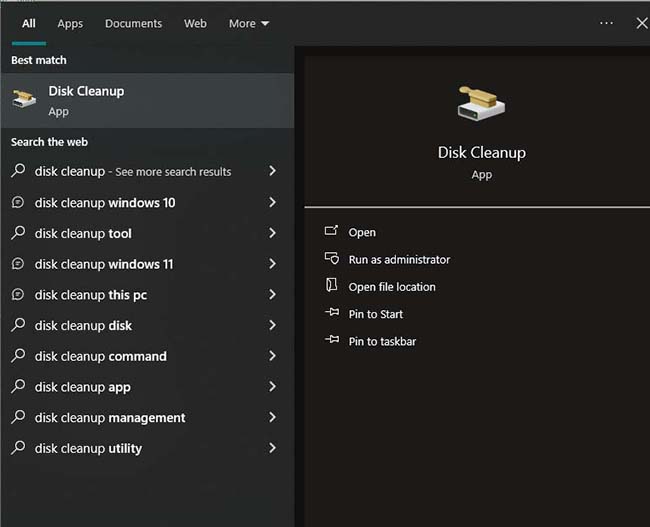Click the Run as administrator shield icon

332,258
